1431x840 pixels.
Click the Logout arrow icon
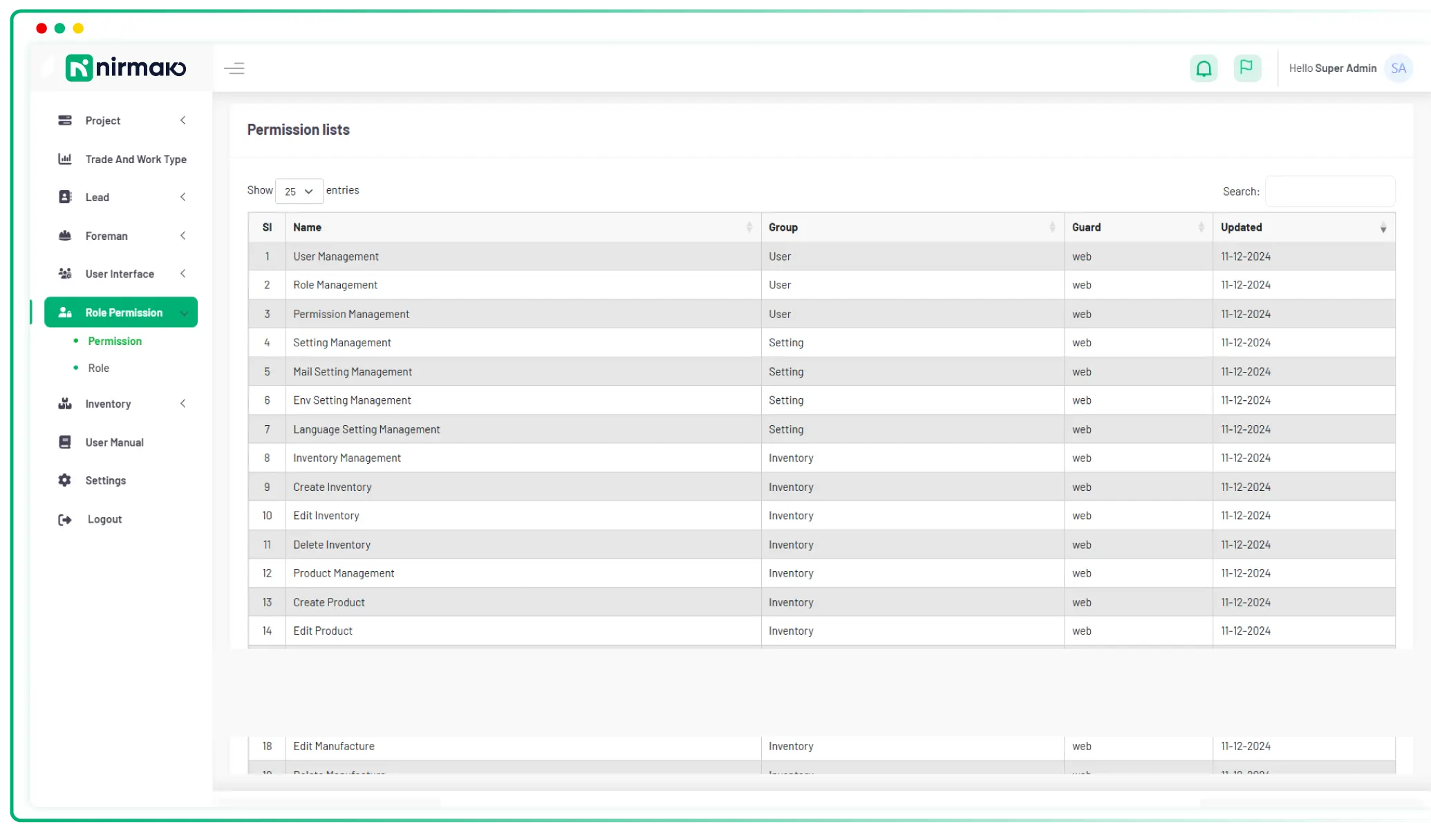[65, 519]
